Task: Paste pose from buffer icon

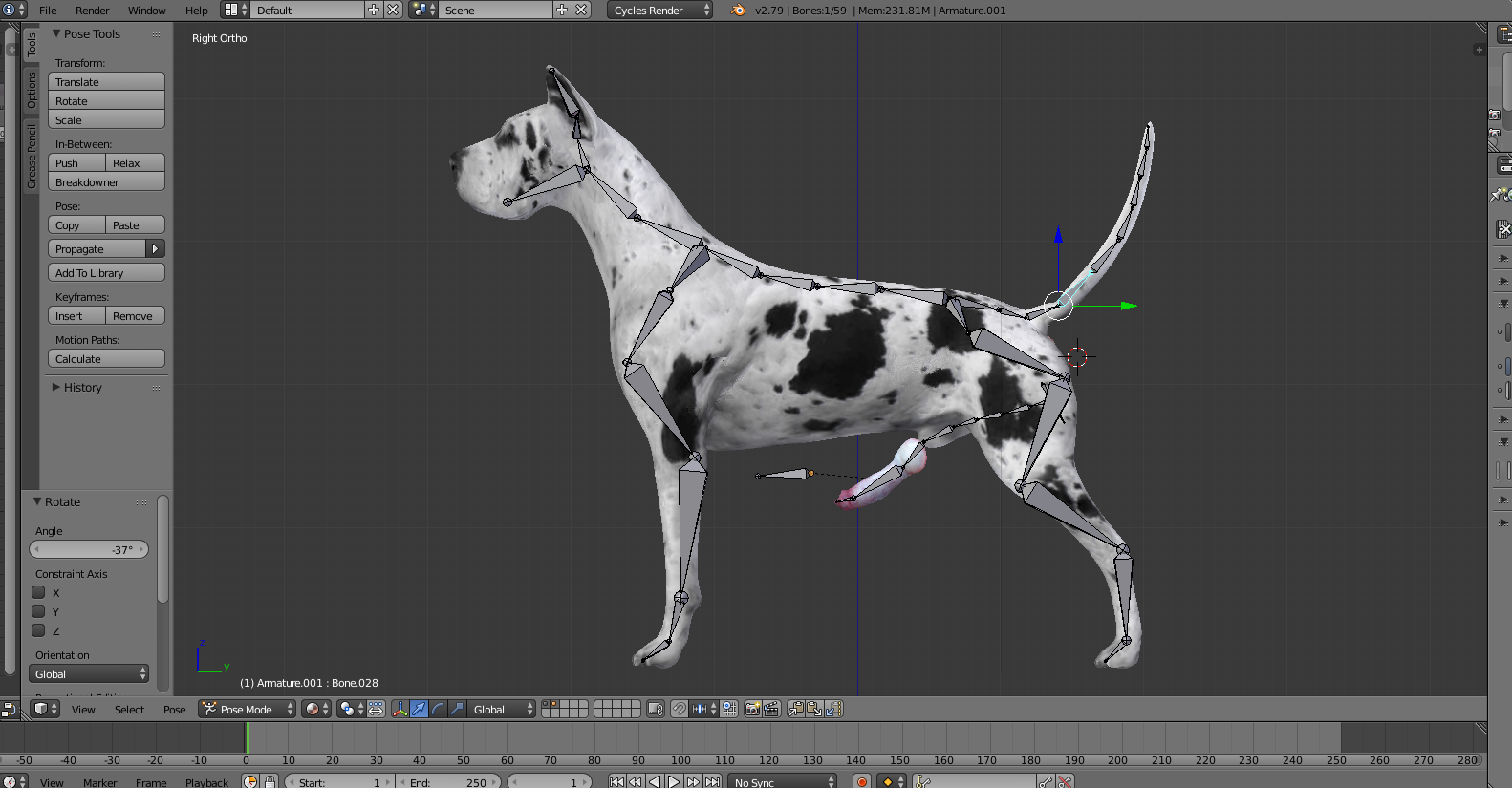Action: pyautogui.click(x=814, y=709)
